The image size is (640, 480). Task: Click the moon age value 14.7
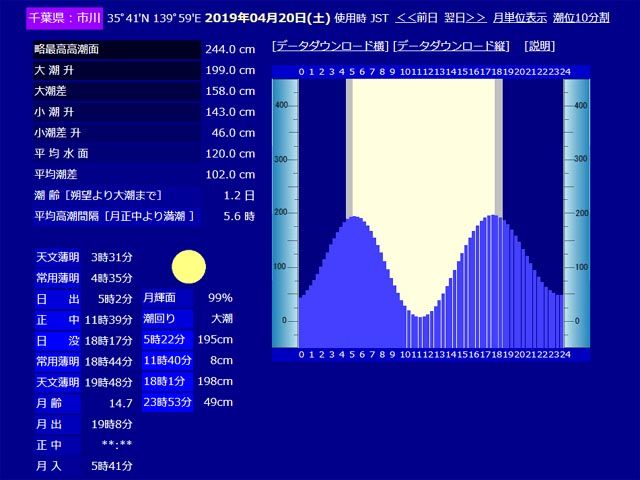(x=121, y=403)
